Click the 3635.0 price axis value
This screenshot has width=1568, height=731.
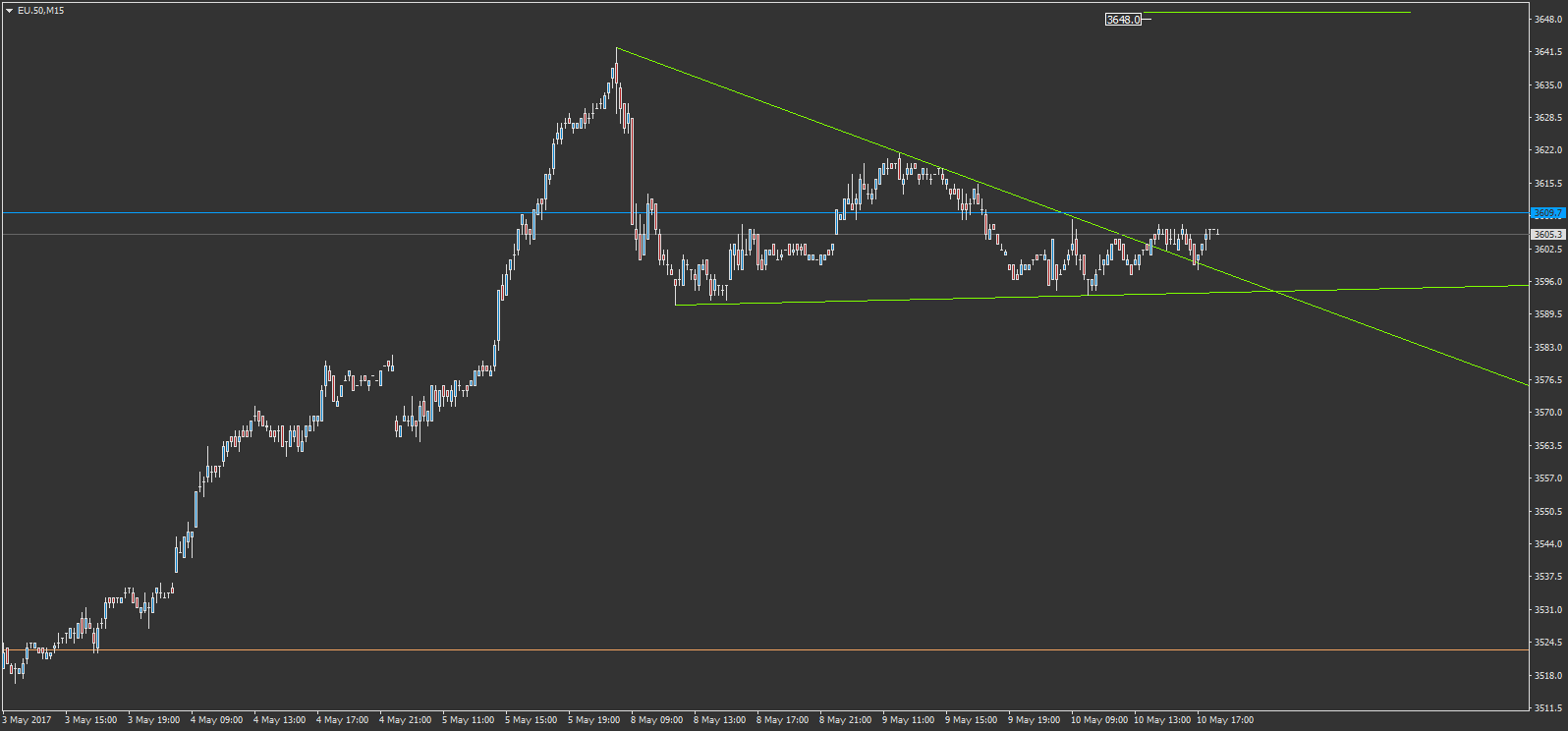coord(1548,85)
